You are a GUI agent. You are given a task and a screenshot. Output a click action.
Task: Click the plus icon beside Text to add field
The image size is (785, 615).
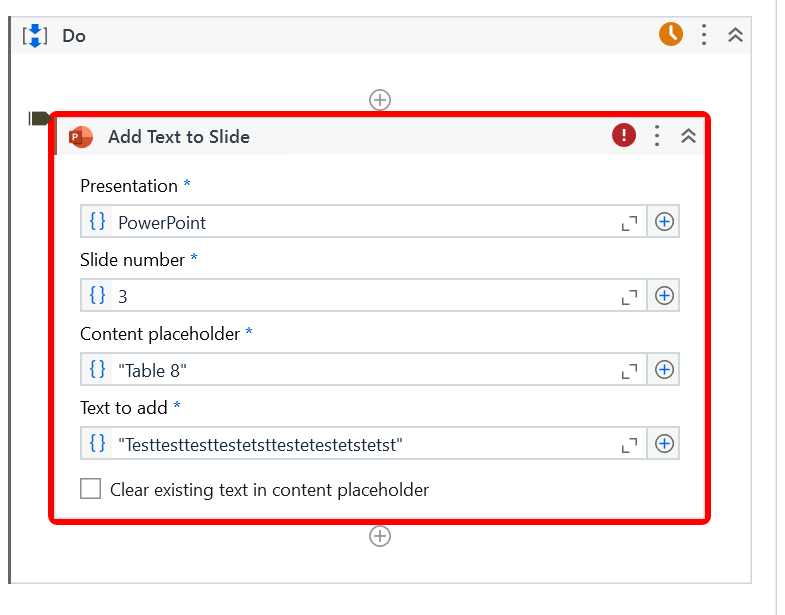(x=664, y=443)
